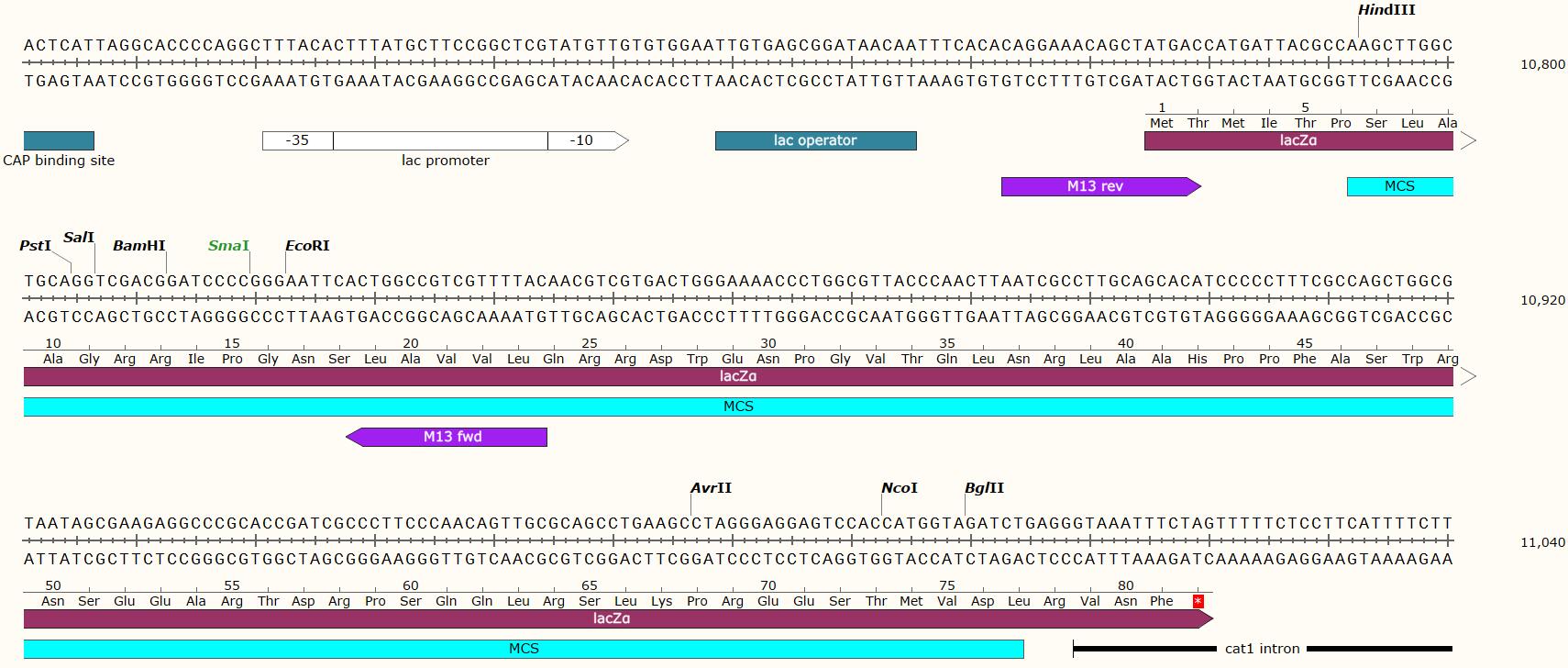
Task: Click the 10,920 position number
Action: click(1542, 300)
